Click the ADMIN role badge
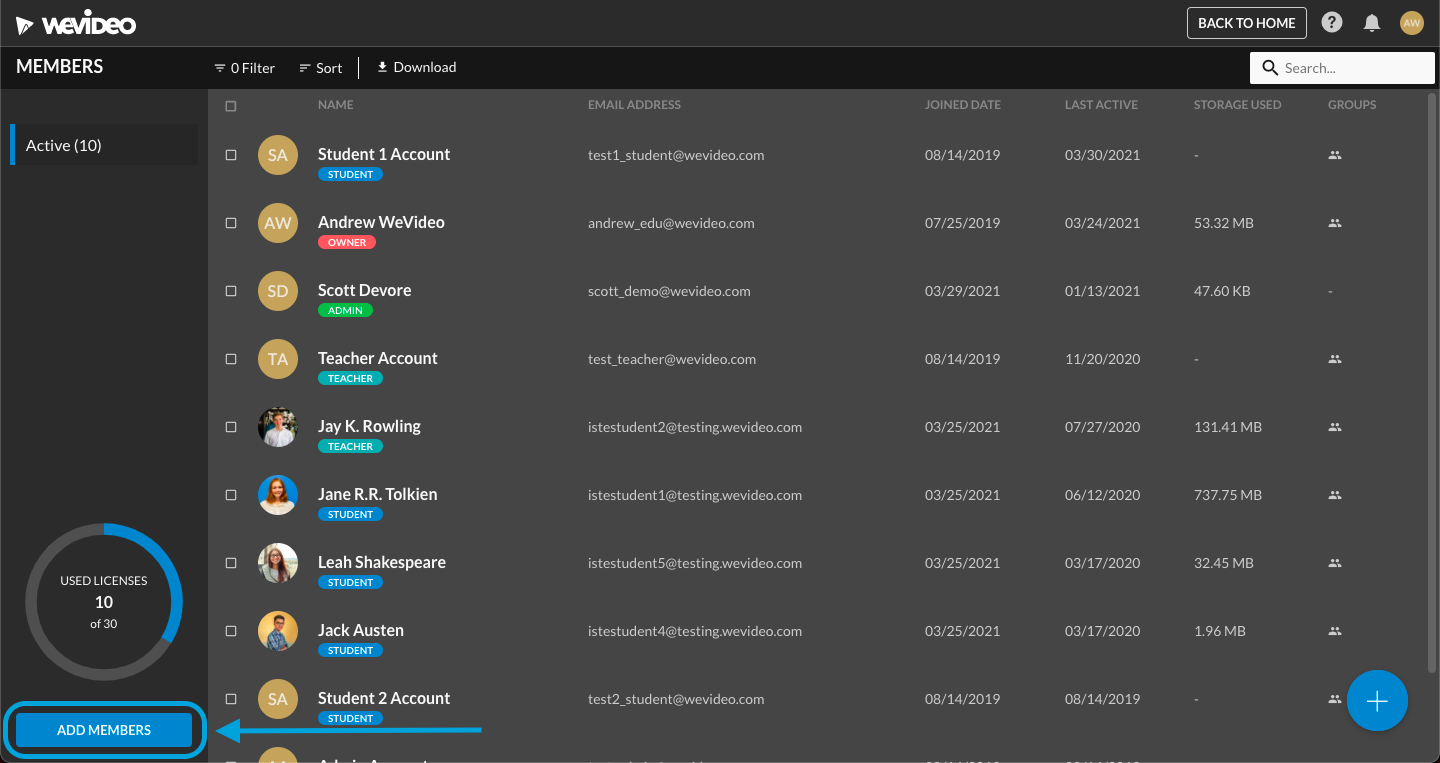1440x763 pixels. [345, 310]
